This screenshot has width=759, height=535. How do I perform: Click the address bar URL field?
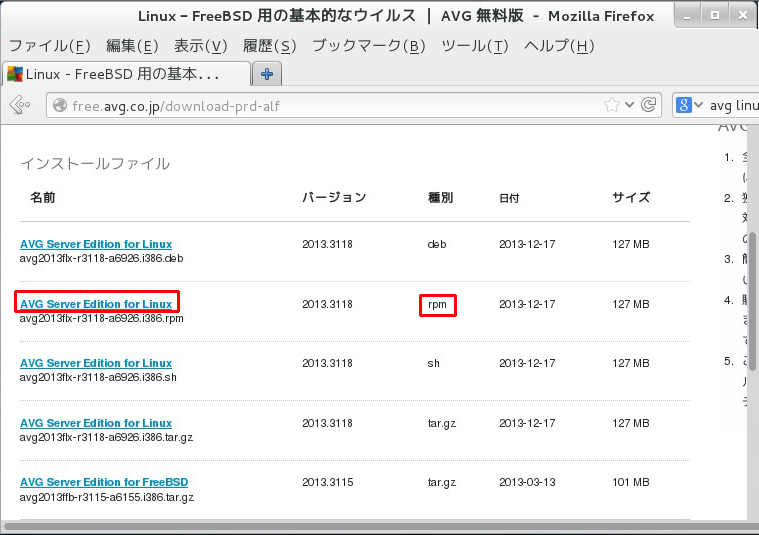(330, 105)
